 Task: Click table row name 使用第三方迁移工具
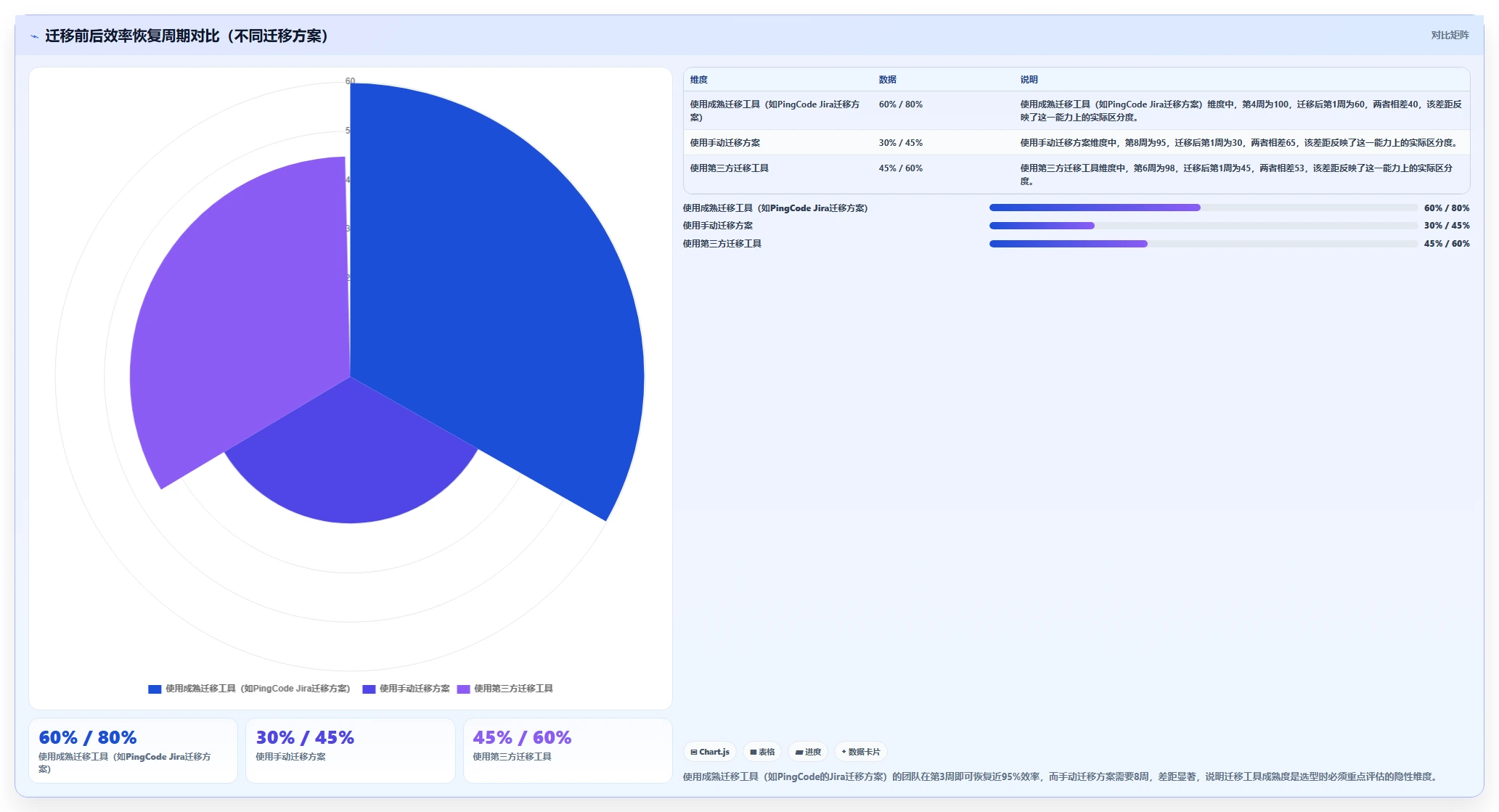(x=729, y=168)
